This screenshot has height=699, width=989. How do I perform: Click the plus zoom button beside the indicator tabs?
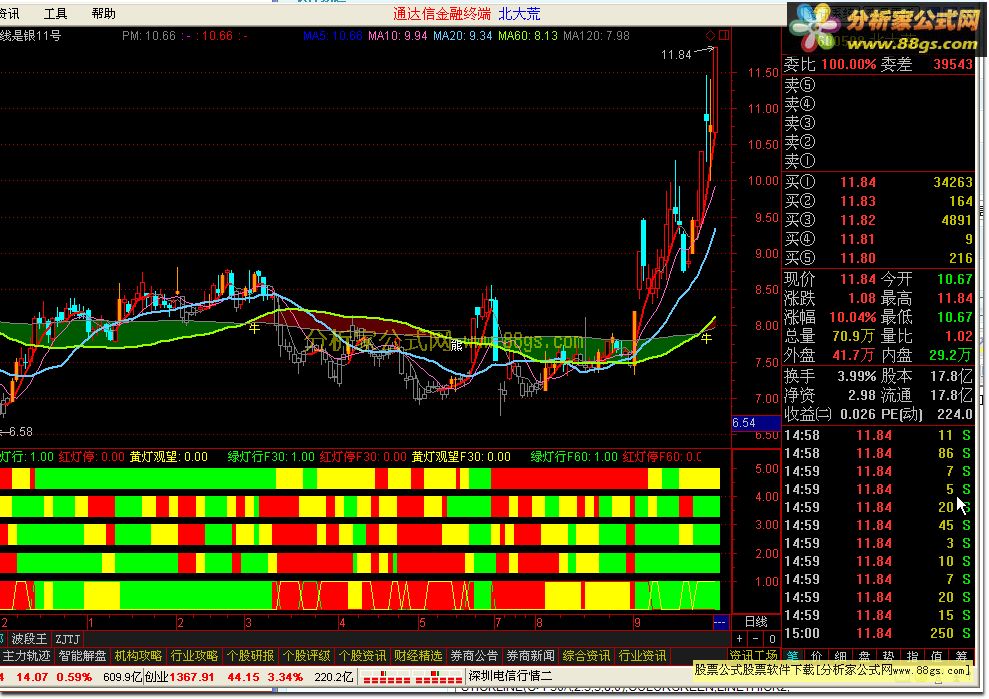740,638
